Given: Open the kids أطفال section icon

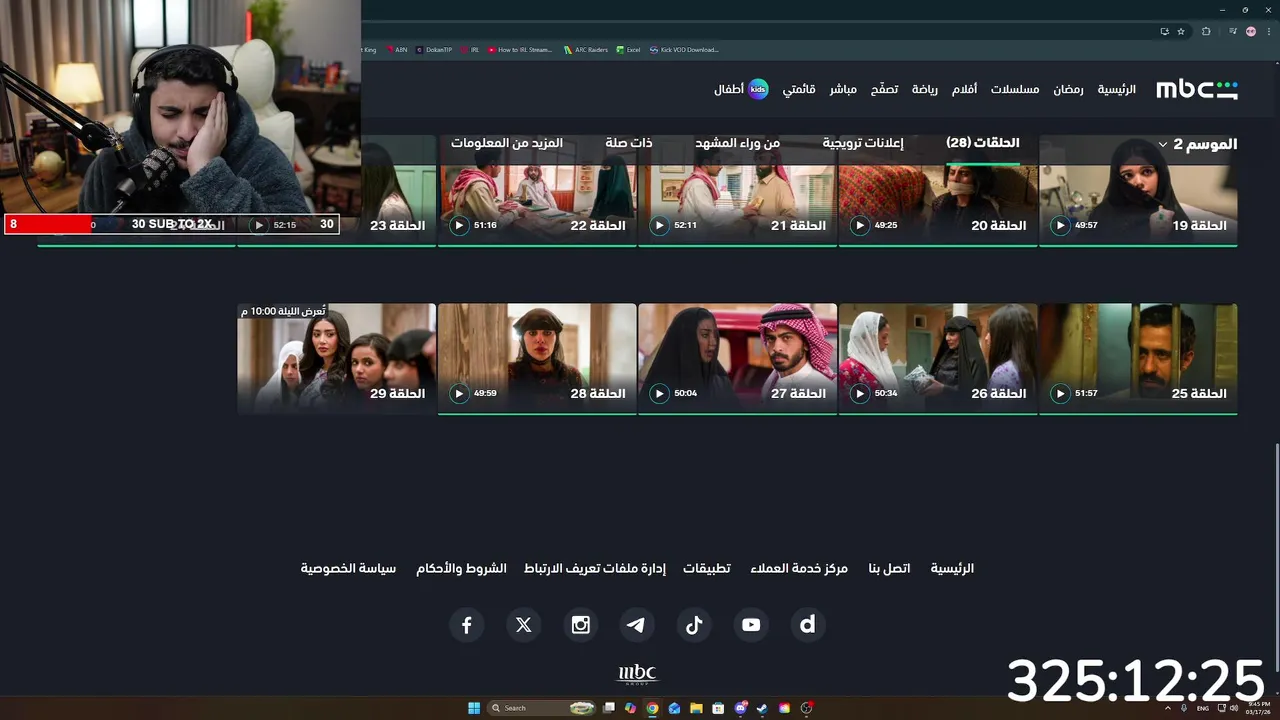Looking at the screenshot, I should click(758, 89).
